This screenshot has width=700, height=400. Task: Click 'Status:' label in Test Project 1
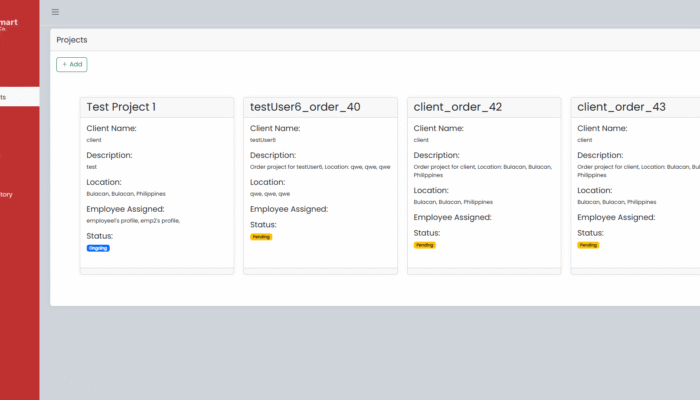click(x=100, y=236)
